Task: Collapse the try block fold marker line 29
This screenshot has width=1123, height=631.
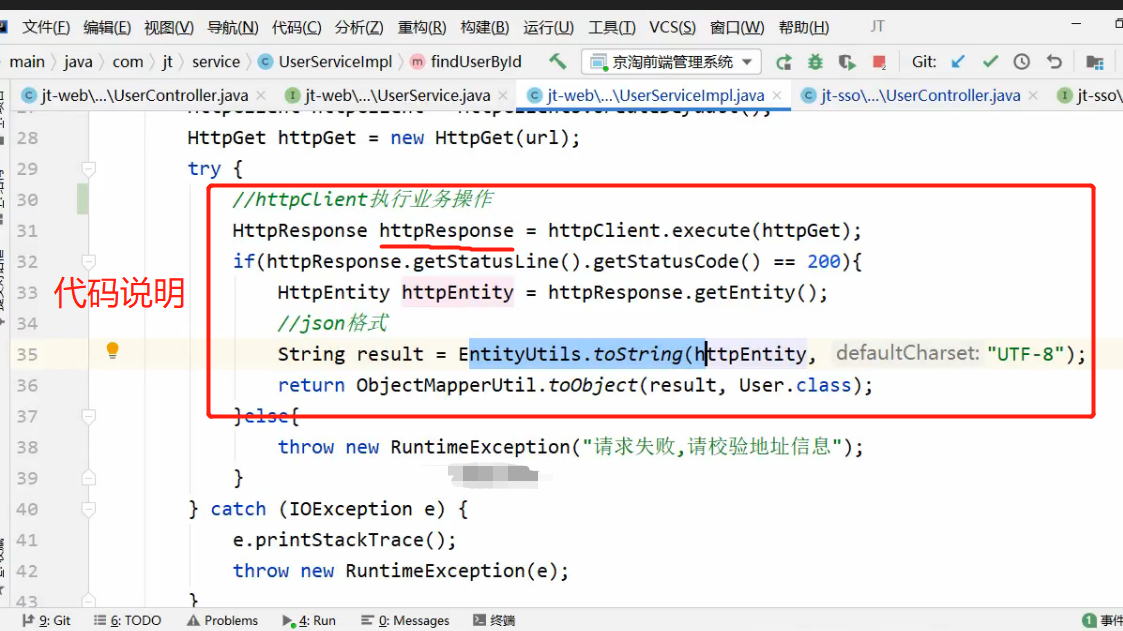Action: 89,169
